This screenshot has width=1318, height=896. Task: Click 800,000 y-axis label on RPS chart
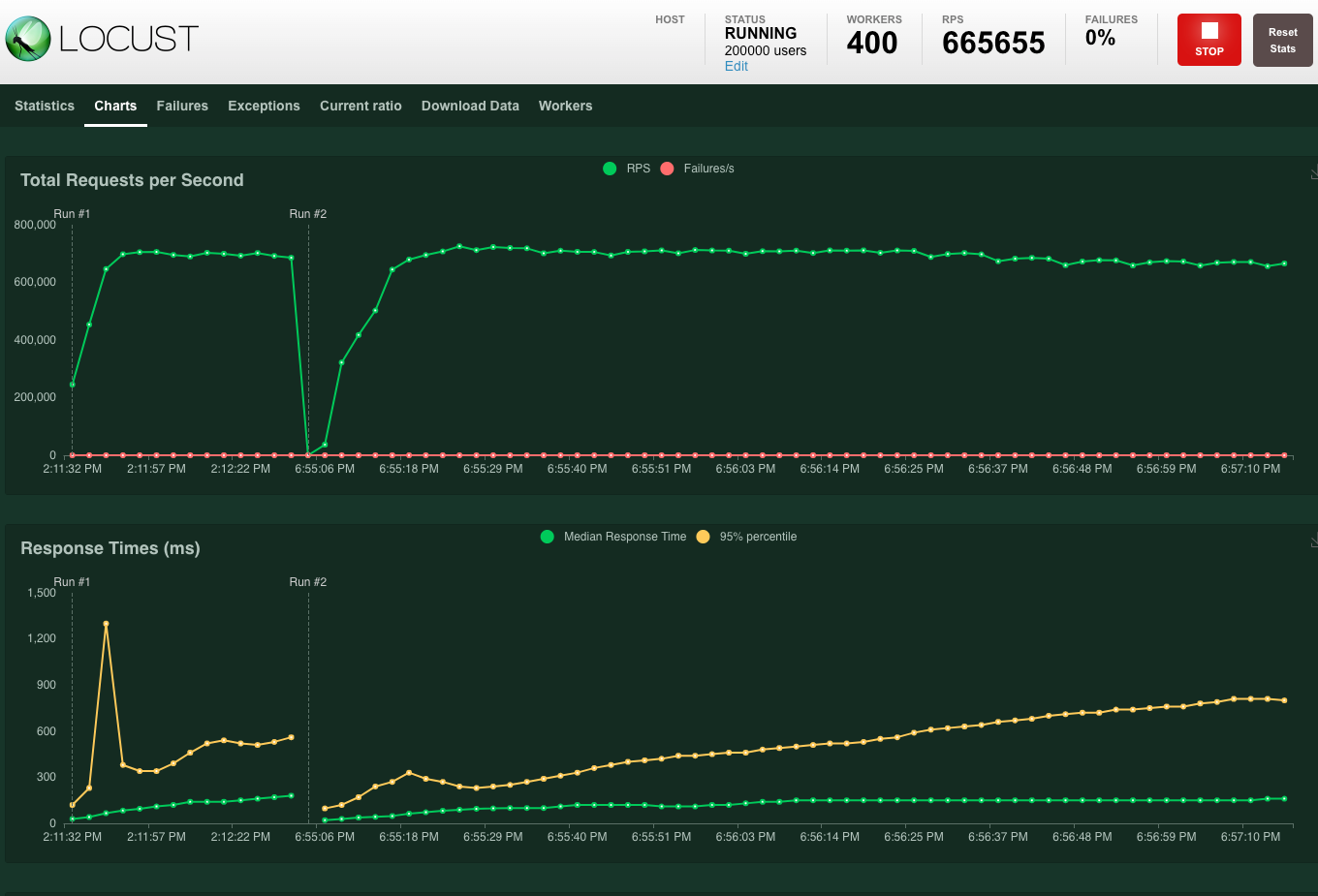(x=35, y=225)
